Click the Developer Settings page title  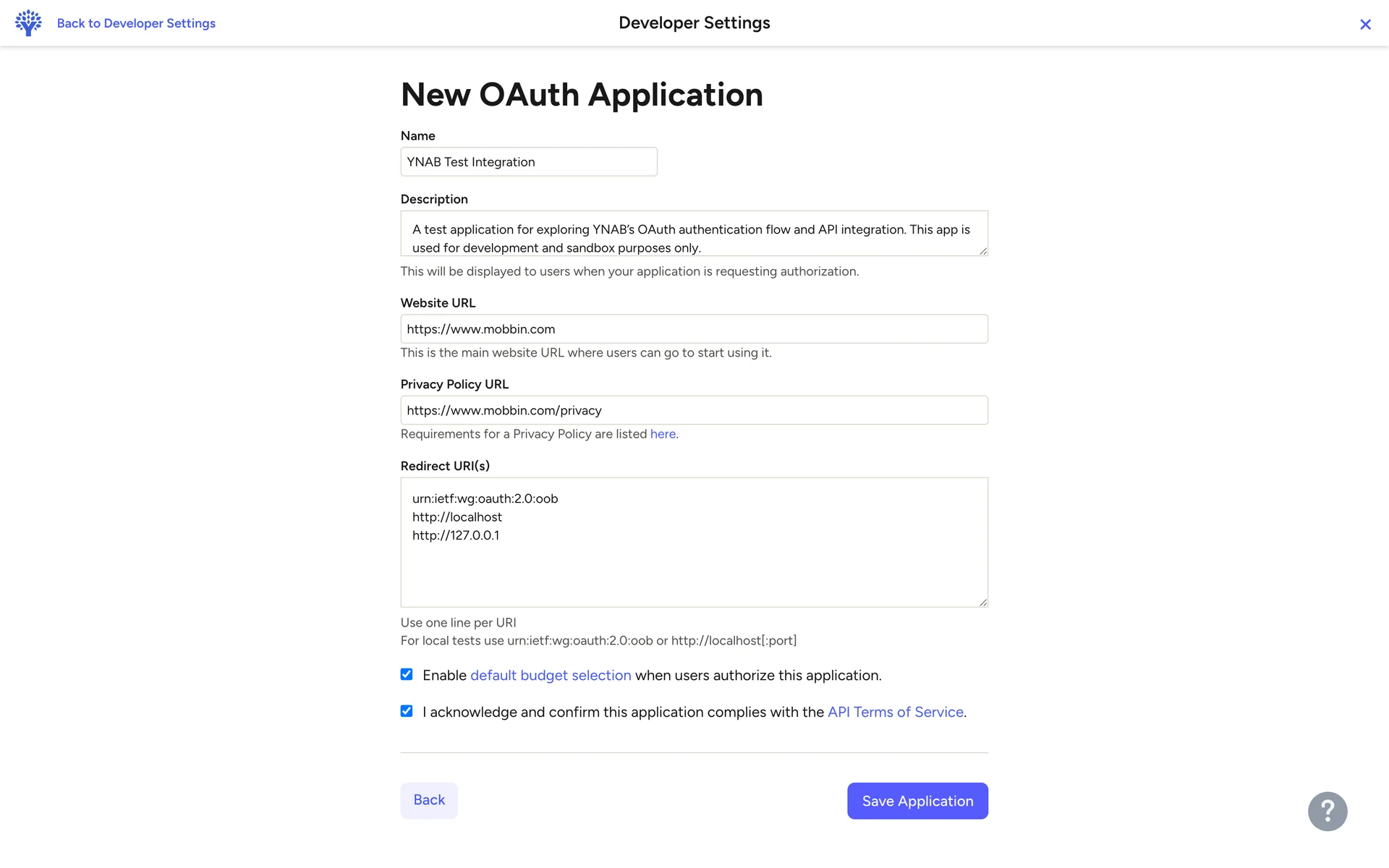pos(694,23)
